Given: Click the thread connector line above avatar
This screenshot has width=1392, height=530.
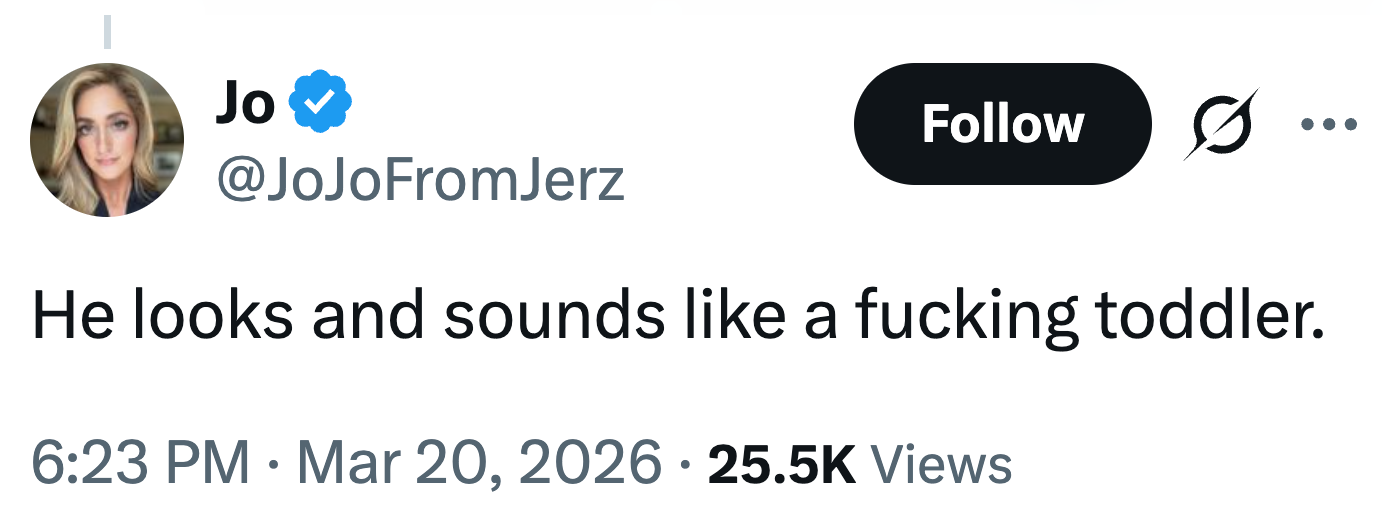Looking at the screenshot, I should (x=107, y=33).
